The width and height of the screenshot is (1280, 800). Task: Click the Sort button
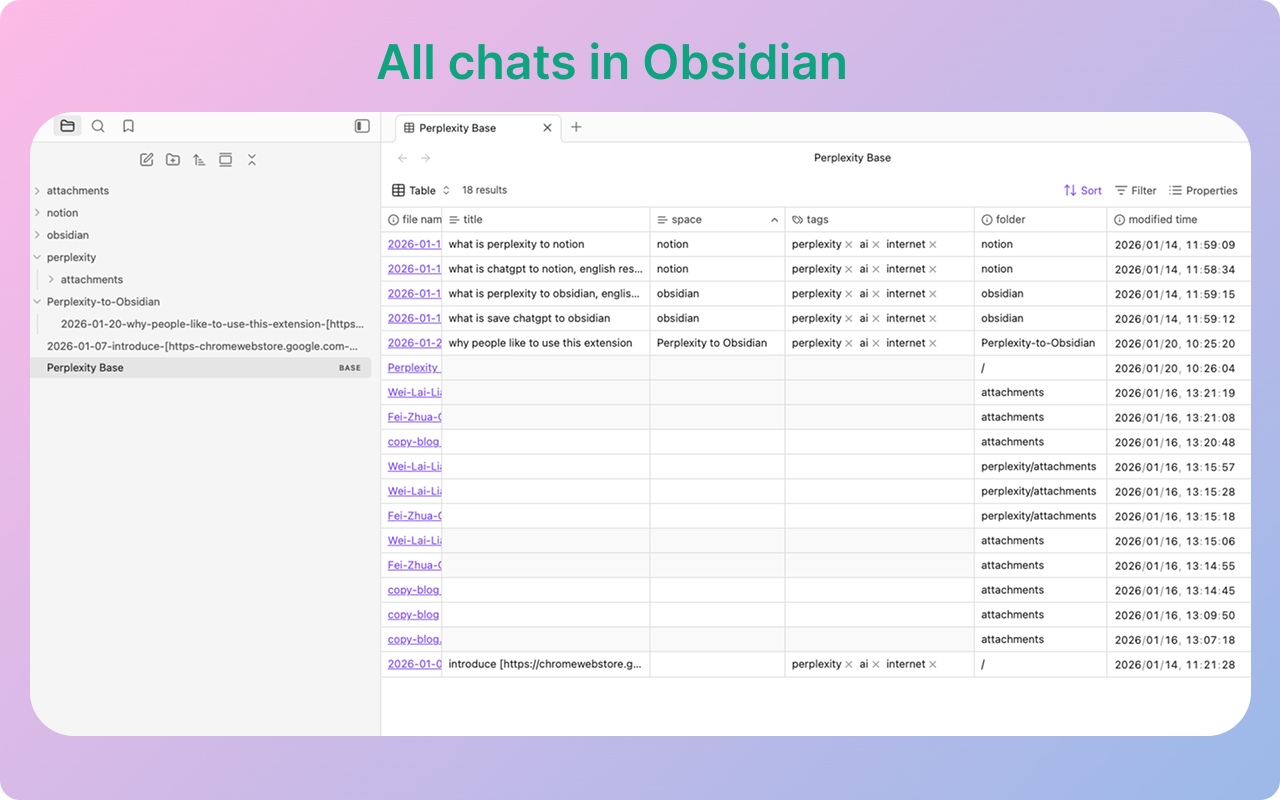(1083, 190)
